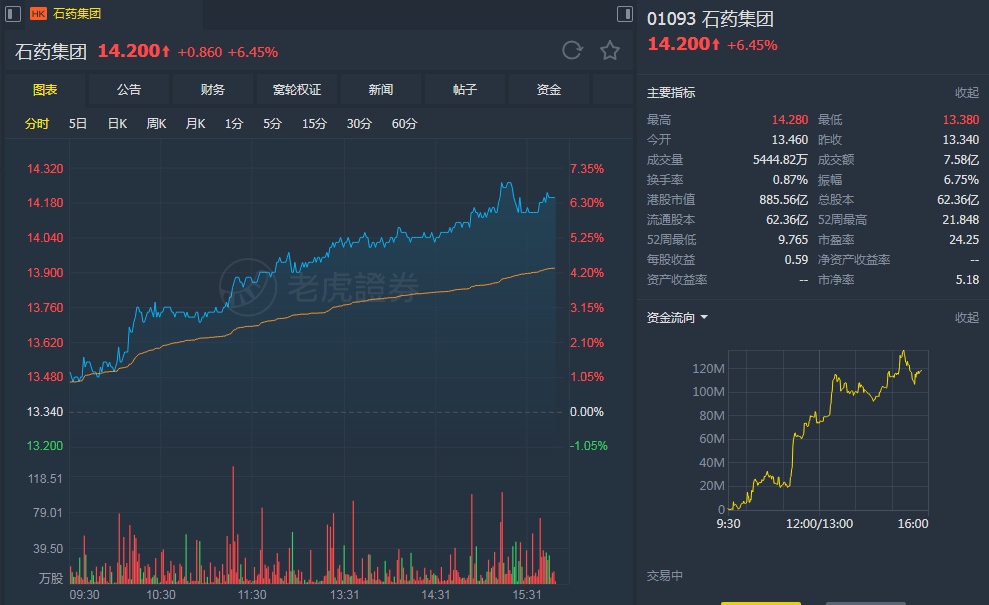Toggle the left sidebar panel icon
Screen dimensions: 989x605
pyautogui.click(x=13, y=13)
